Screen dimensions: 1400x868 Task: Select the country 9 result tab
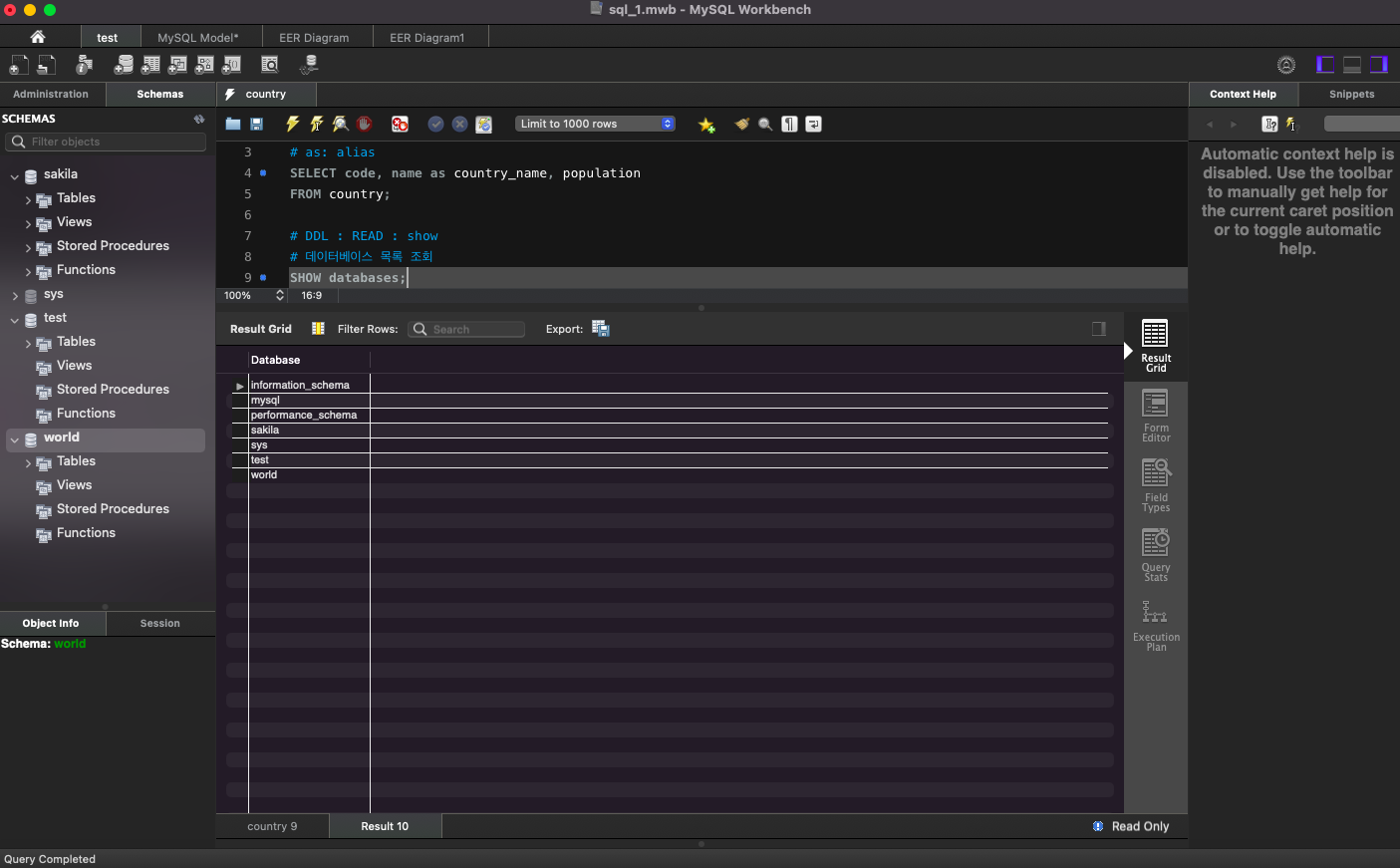tap(272, 826)
